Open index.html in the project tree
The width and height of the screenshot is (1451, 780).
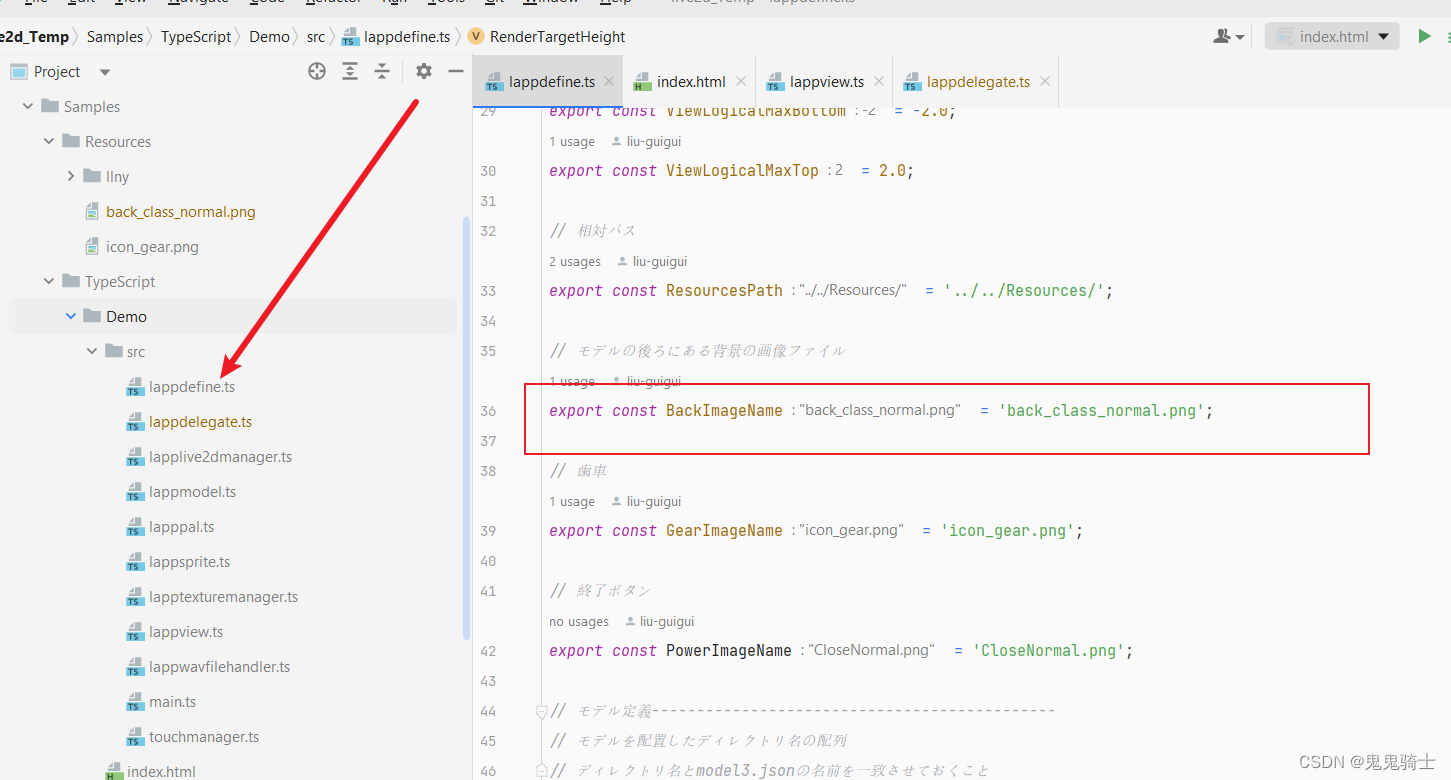(161, 771)
